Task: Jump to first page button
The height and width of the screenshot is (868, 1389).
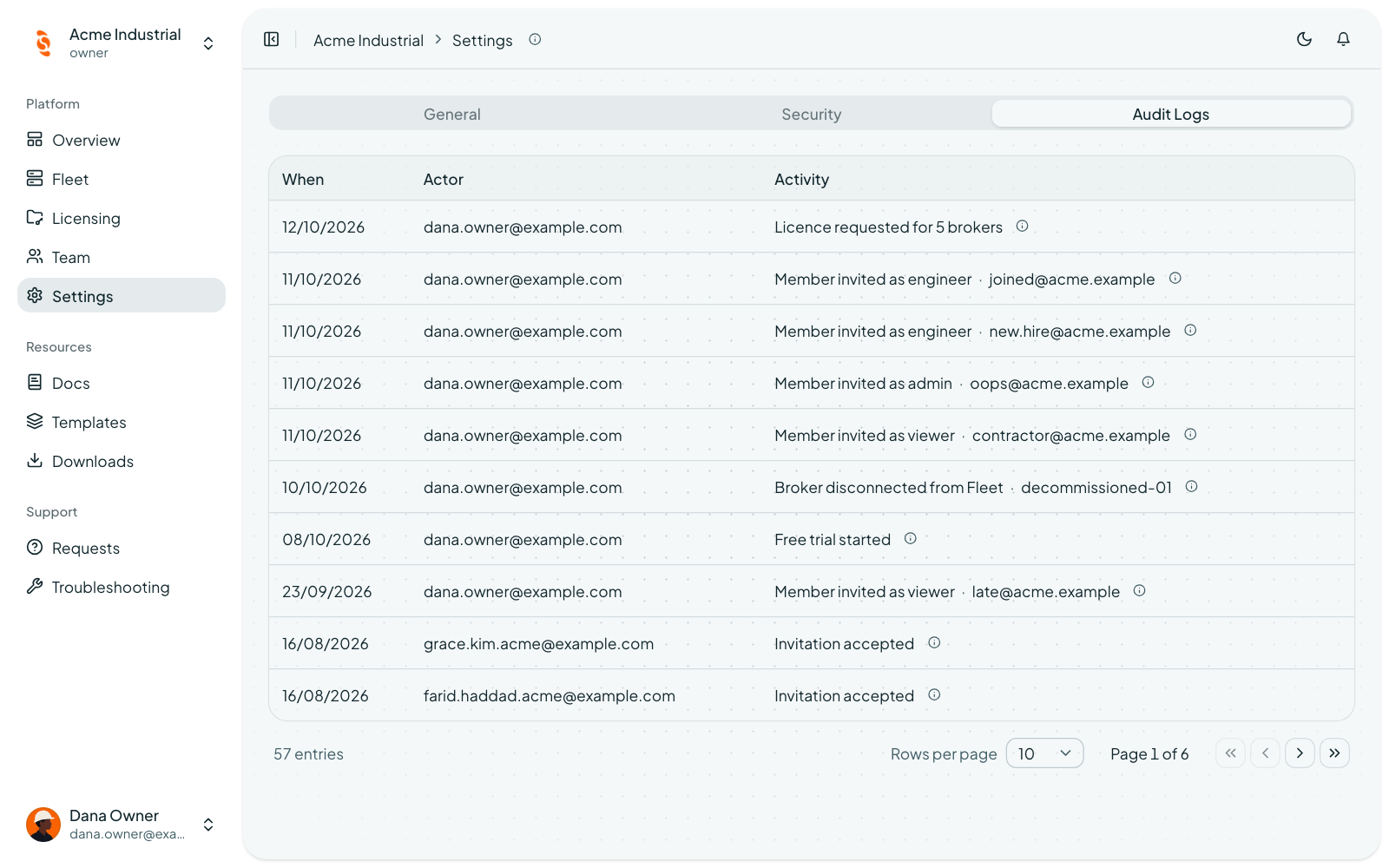Action: click(1230, 753)
